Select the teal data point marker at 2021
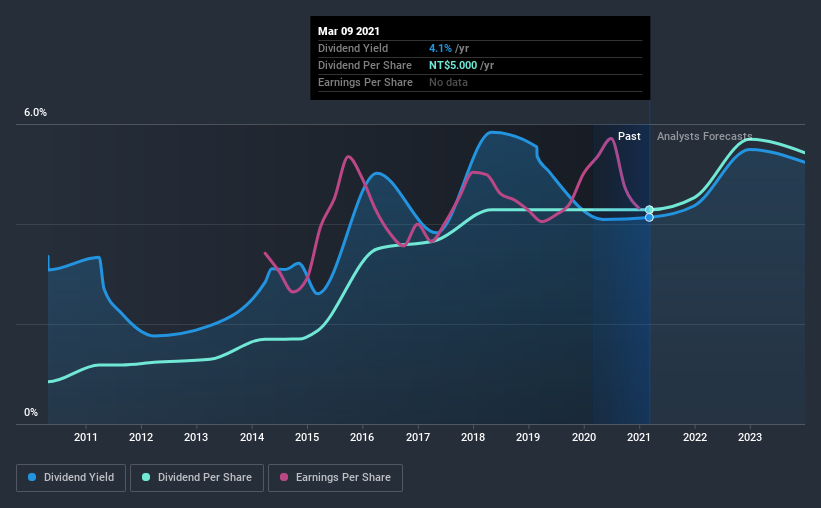This screenshot has height=508, width=821. pos(649,210)
